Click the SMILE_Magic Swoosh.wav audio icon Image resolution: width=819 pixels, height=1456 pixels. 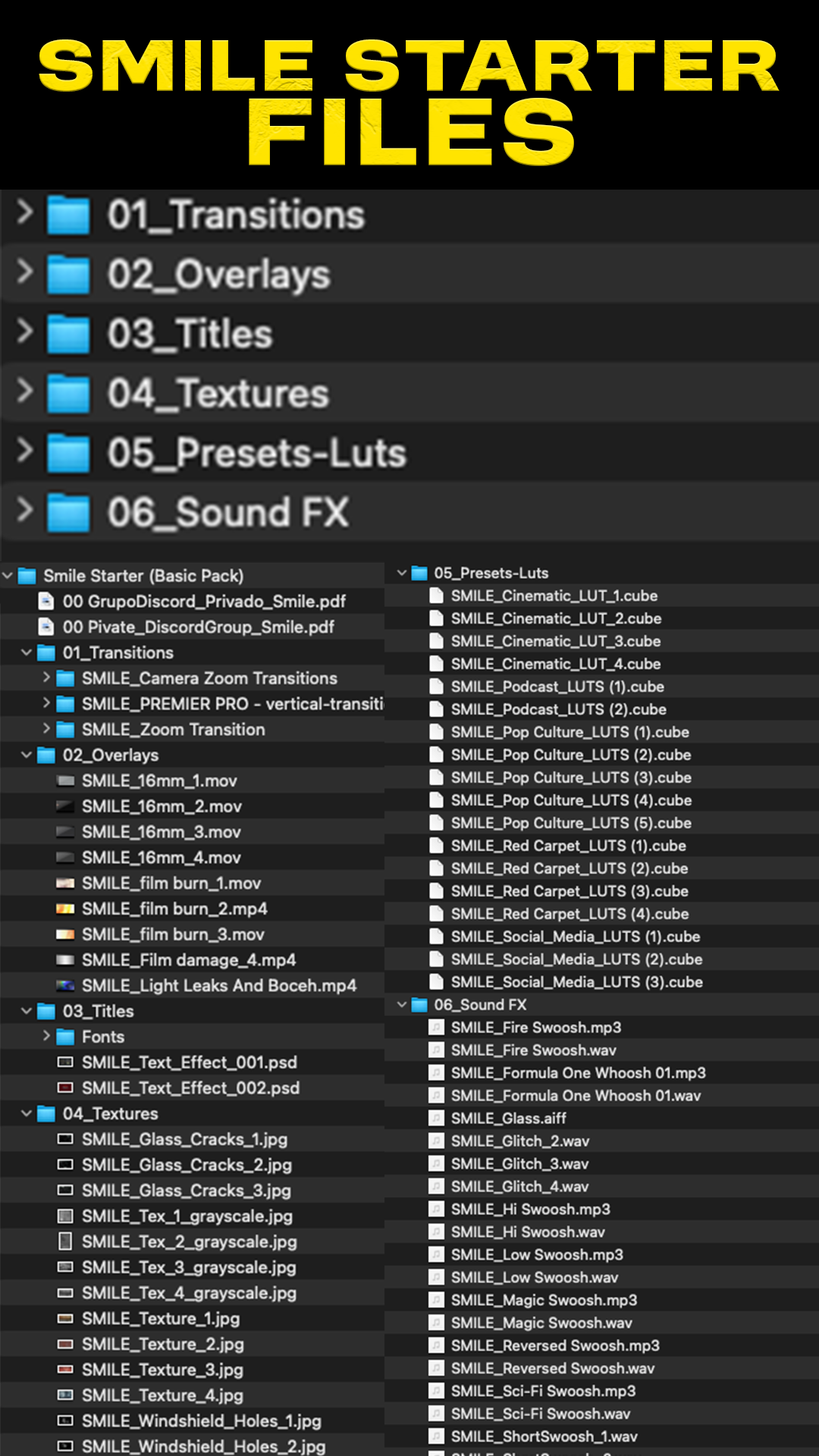click(x=436, y=1323)
